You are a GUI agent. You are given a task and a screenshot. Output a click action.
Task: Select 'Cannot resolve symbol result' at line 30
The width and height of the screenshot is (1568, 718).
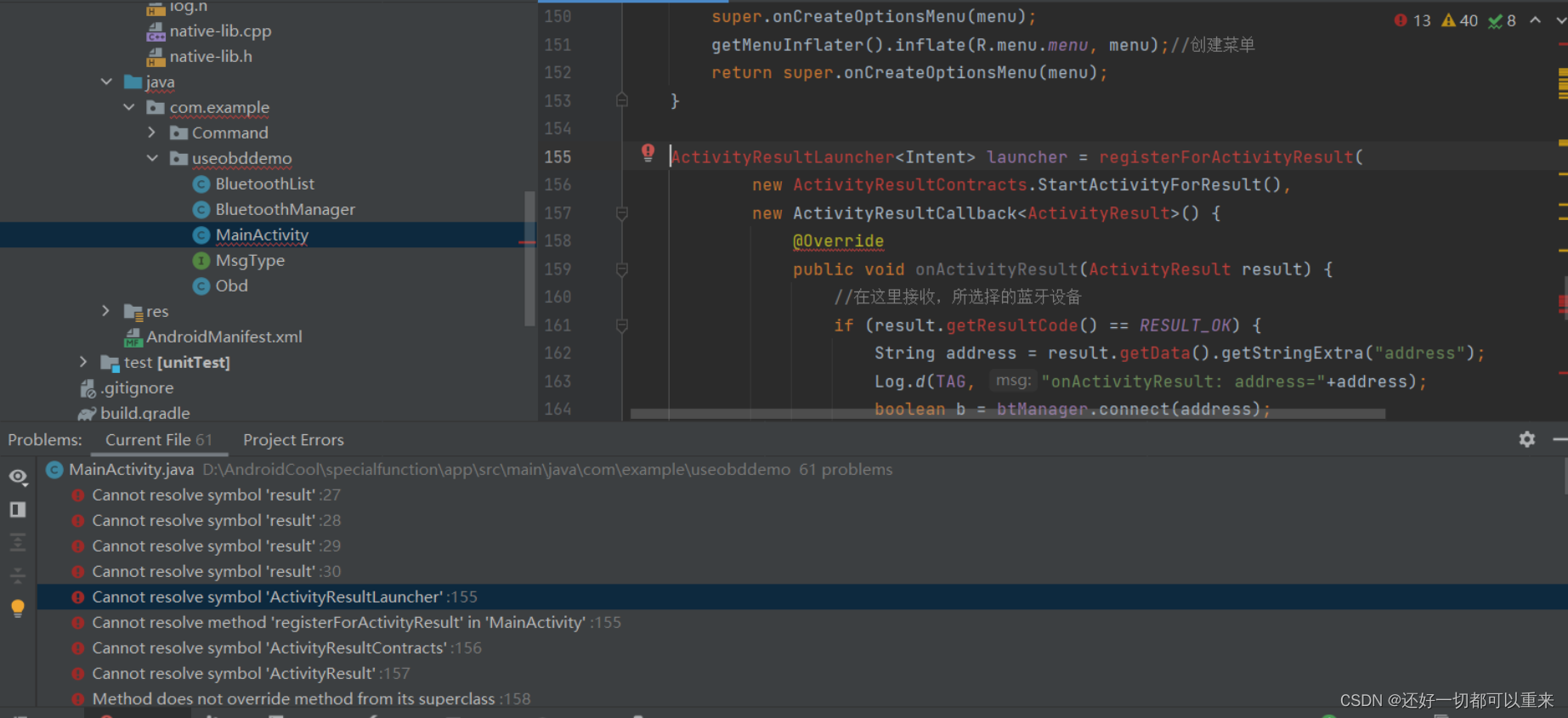pyautogui.click(x=801, y=572)
